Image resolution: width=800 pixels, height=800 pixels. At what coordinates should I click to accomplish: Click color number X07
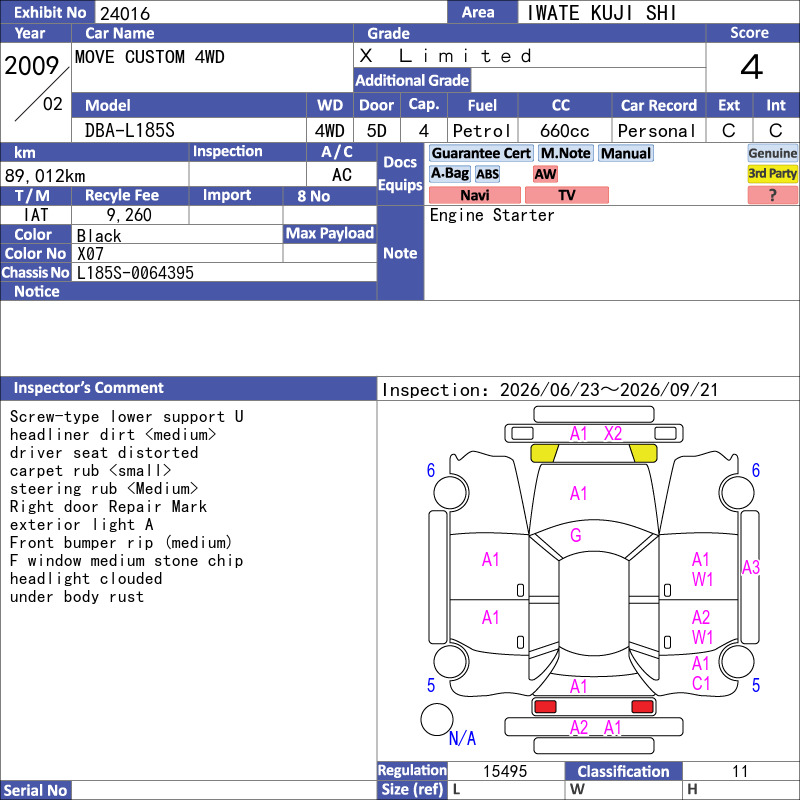point(90,254)
